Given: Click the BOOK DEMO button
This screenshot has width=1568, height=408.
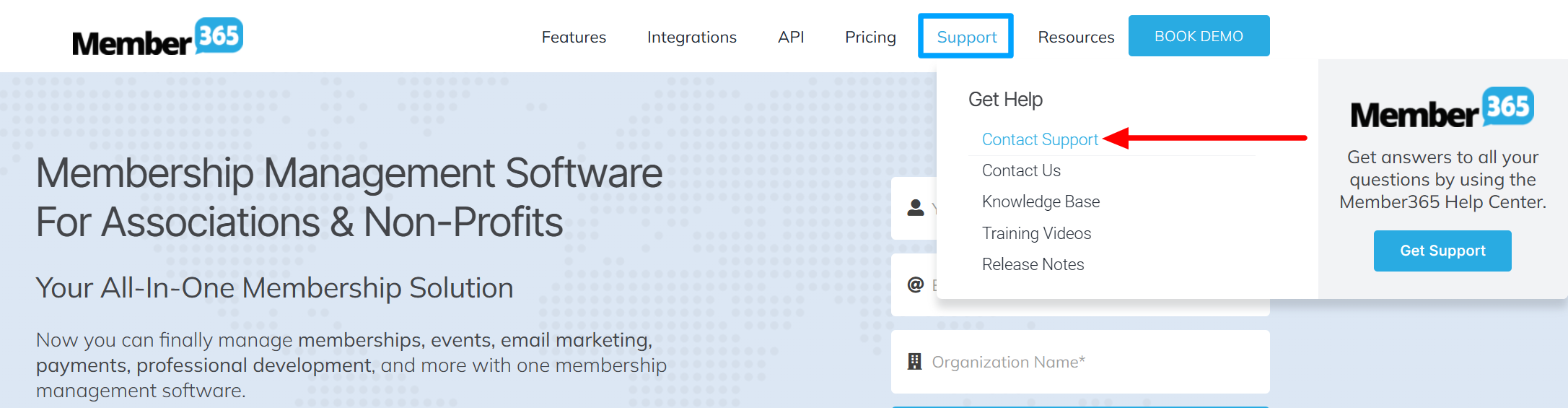Looking at the screenshot, I should pos(1199,36).
